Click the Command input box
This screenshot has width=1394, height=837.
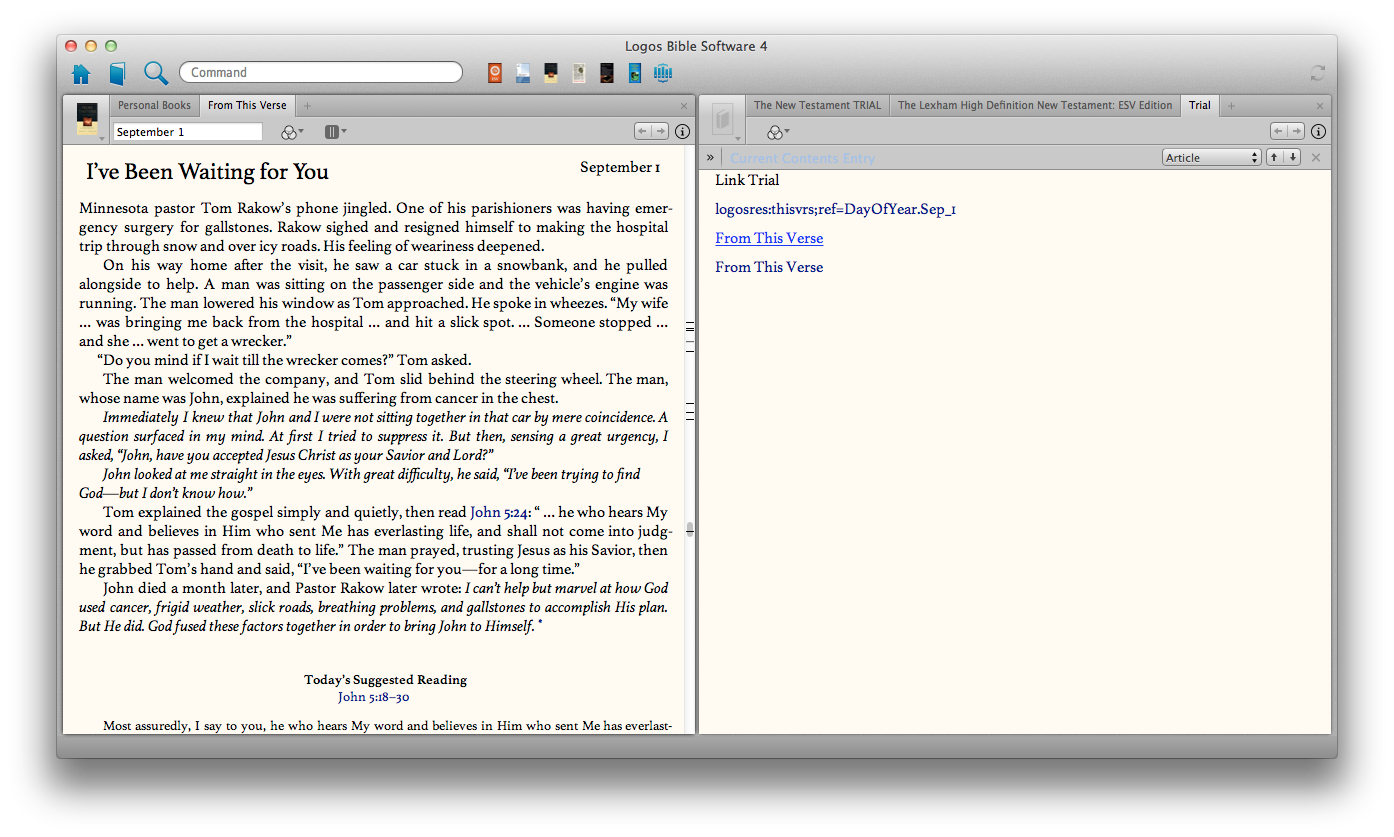coord(321,72)
